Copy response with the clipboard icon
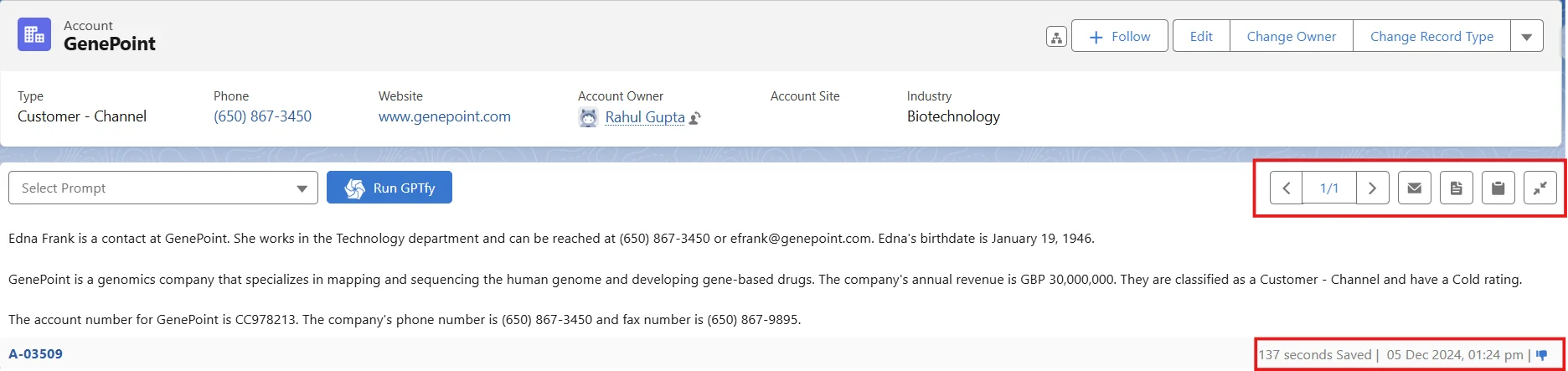1568x371 pixels. pyautogui.click(x=1498, y=188)
